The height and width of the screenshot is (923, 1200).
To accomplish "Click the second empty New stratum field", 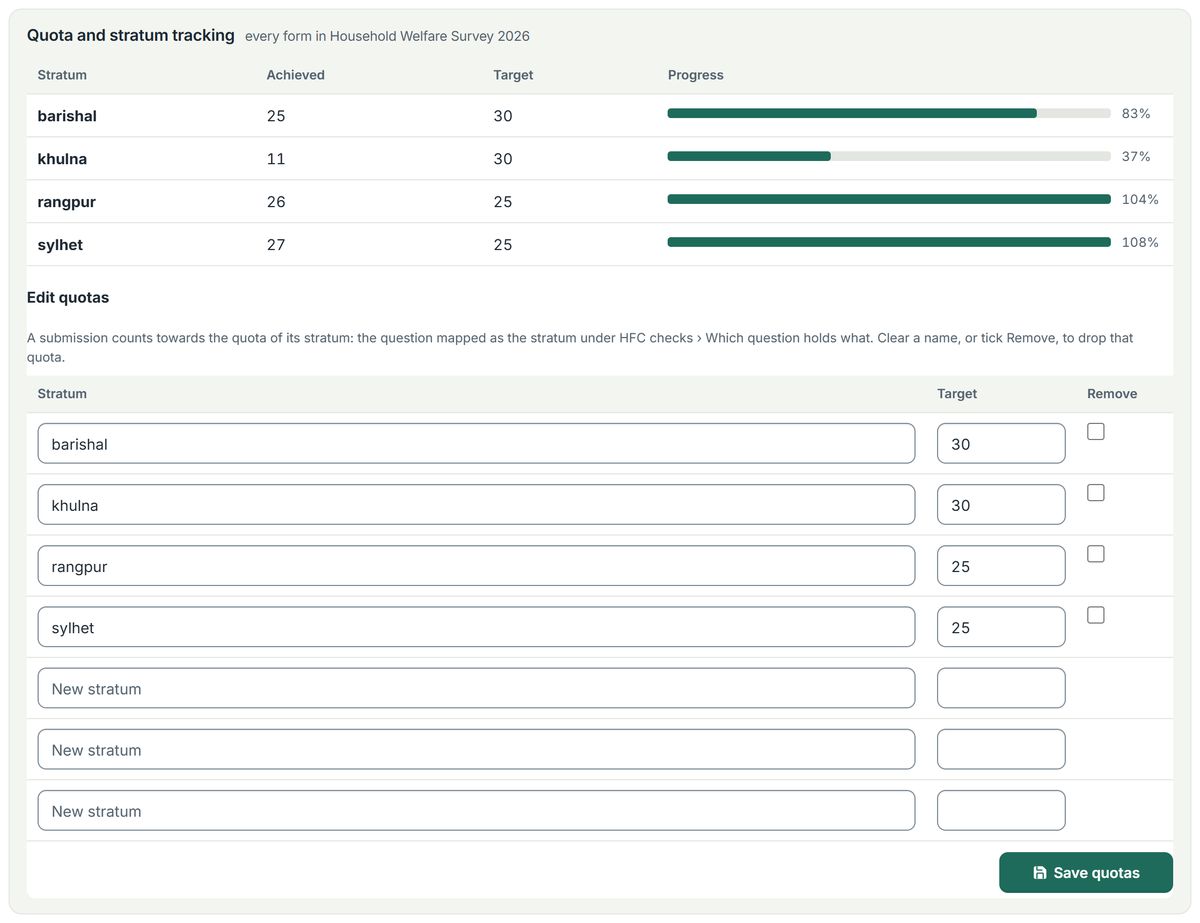I will (476, 749).
